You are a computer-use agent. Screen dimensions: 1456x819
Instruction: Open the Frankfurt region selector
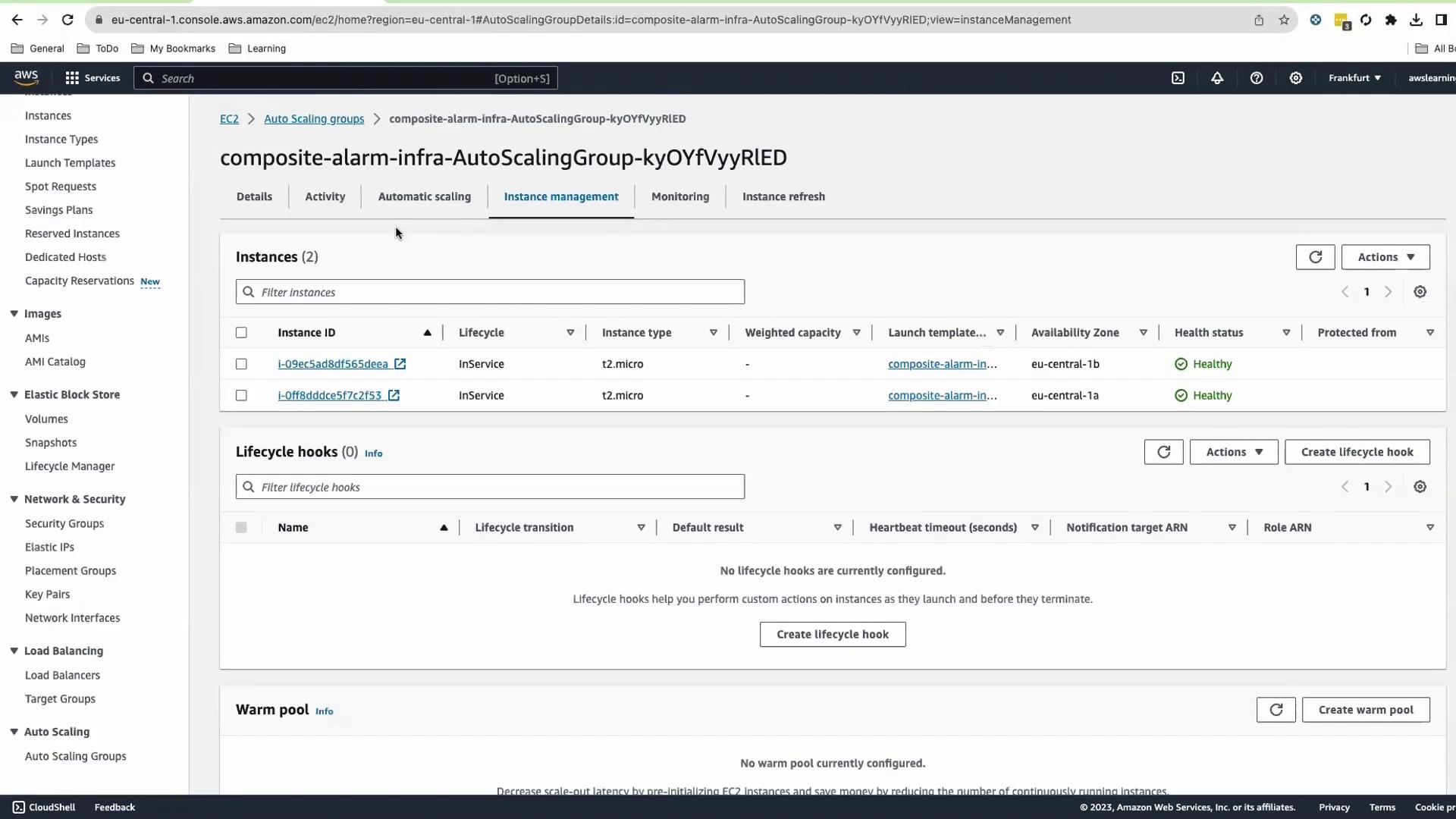point(1354,78)
